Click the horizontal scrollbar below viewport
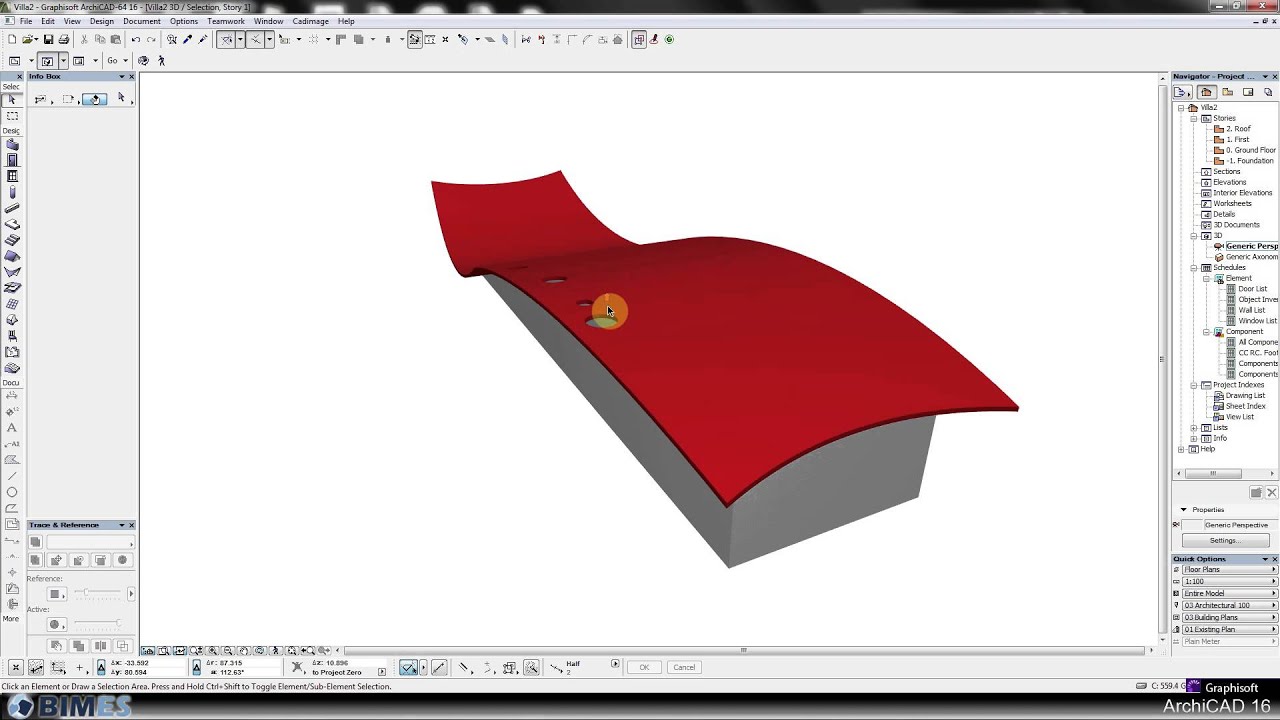The height and width of the screenshot is (720, 1280). [743, 651]
